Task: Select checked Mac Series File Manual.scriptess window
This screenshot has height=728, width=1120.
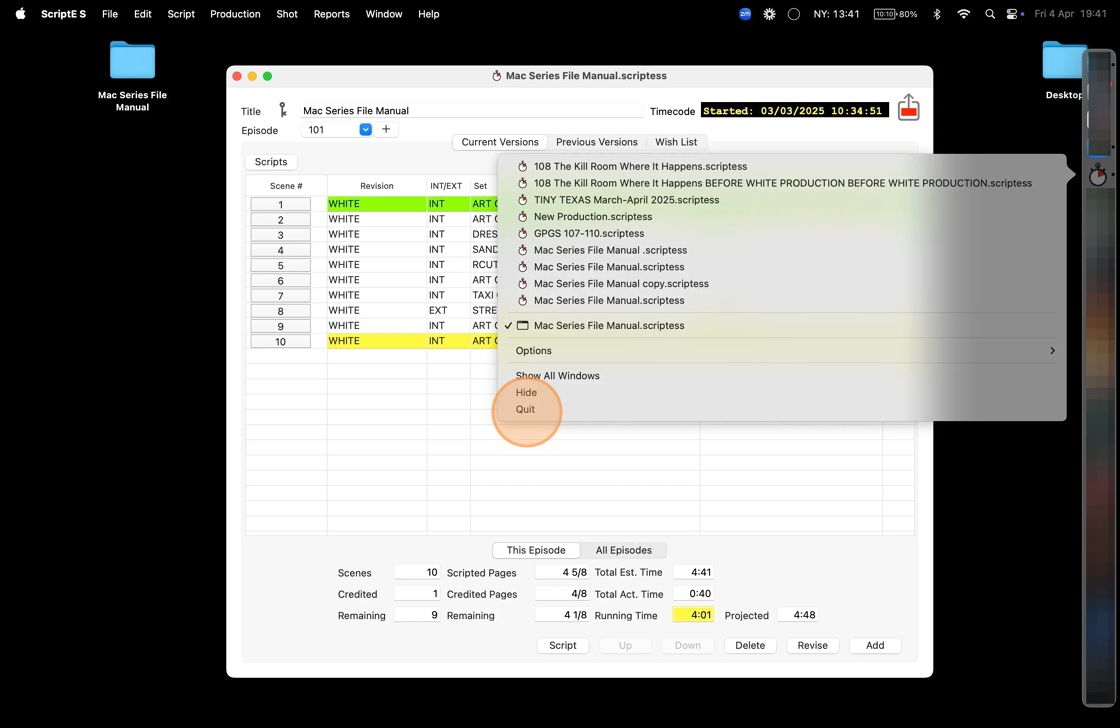Action: click(x=609, y=325)
